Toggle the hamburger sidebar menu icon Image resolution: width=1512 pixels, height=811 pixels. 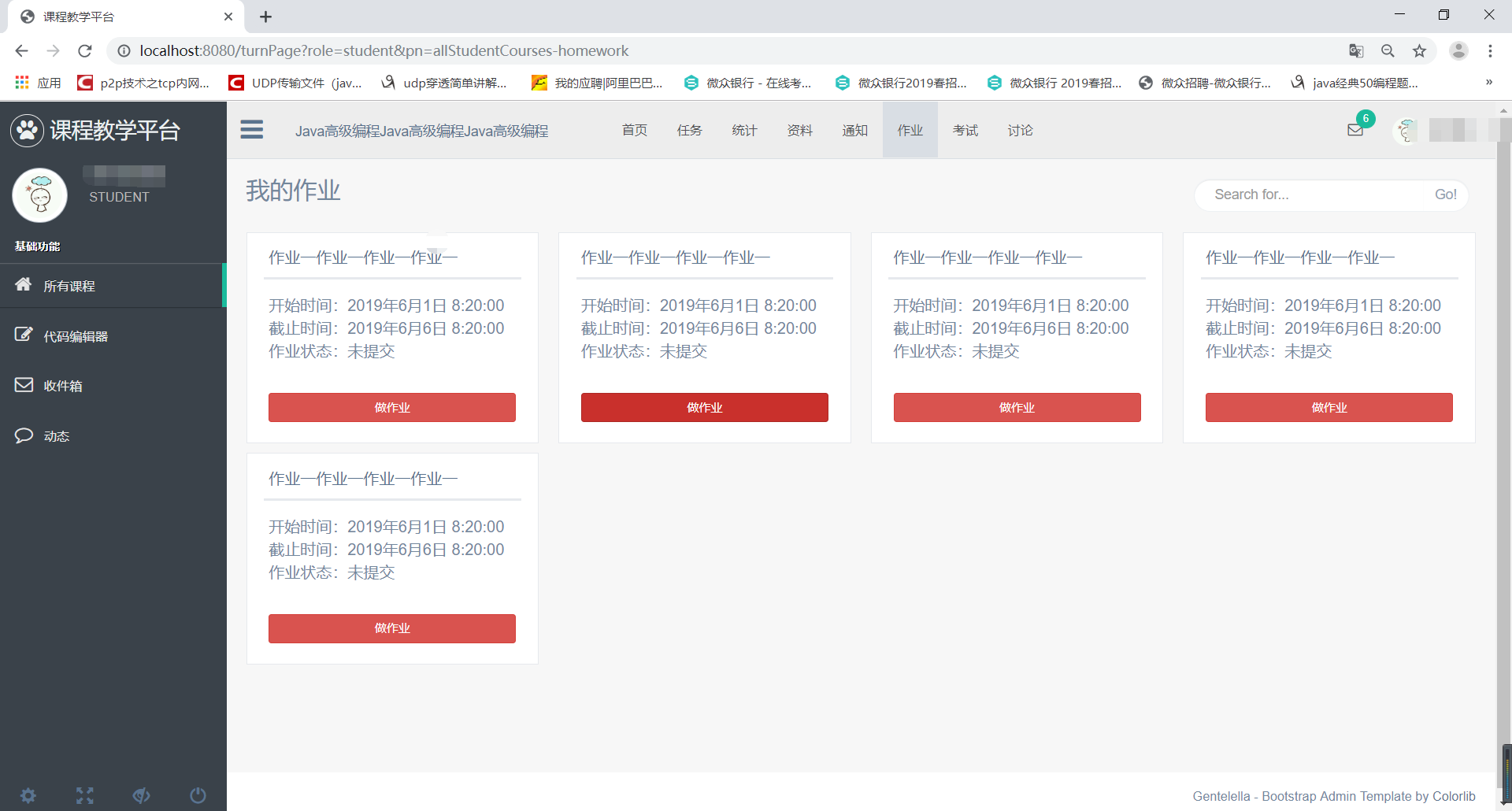pos(252,129)
